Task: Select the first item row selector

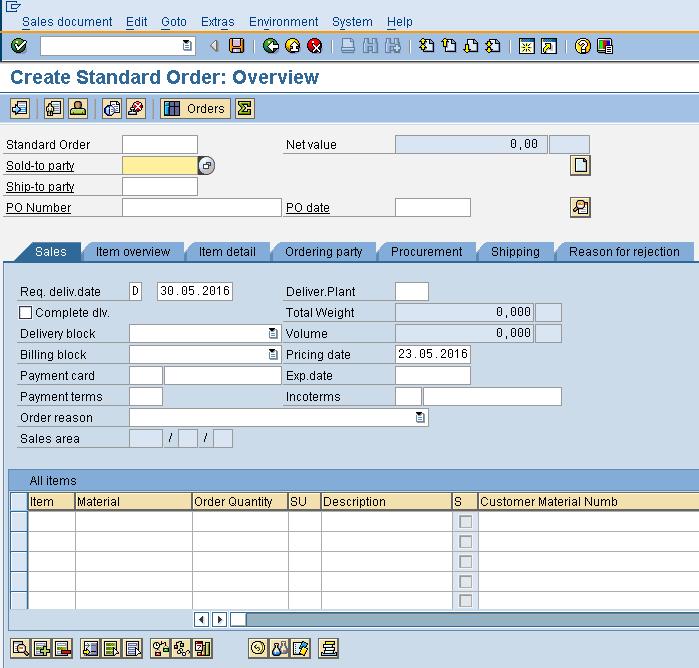Action: (19, 521)
